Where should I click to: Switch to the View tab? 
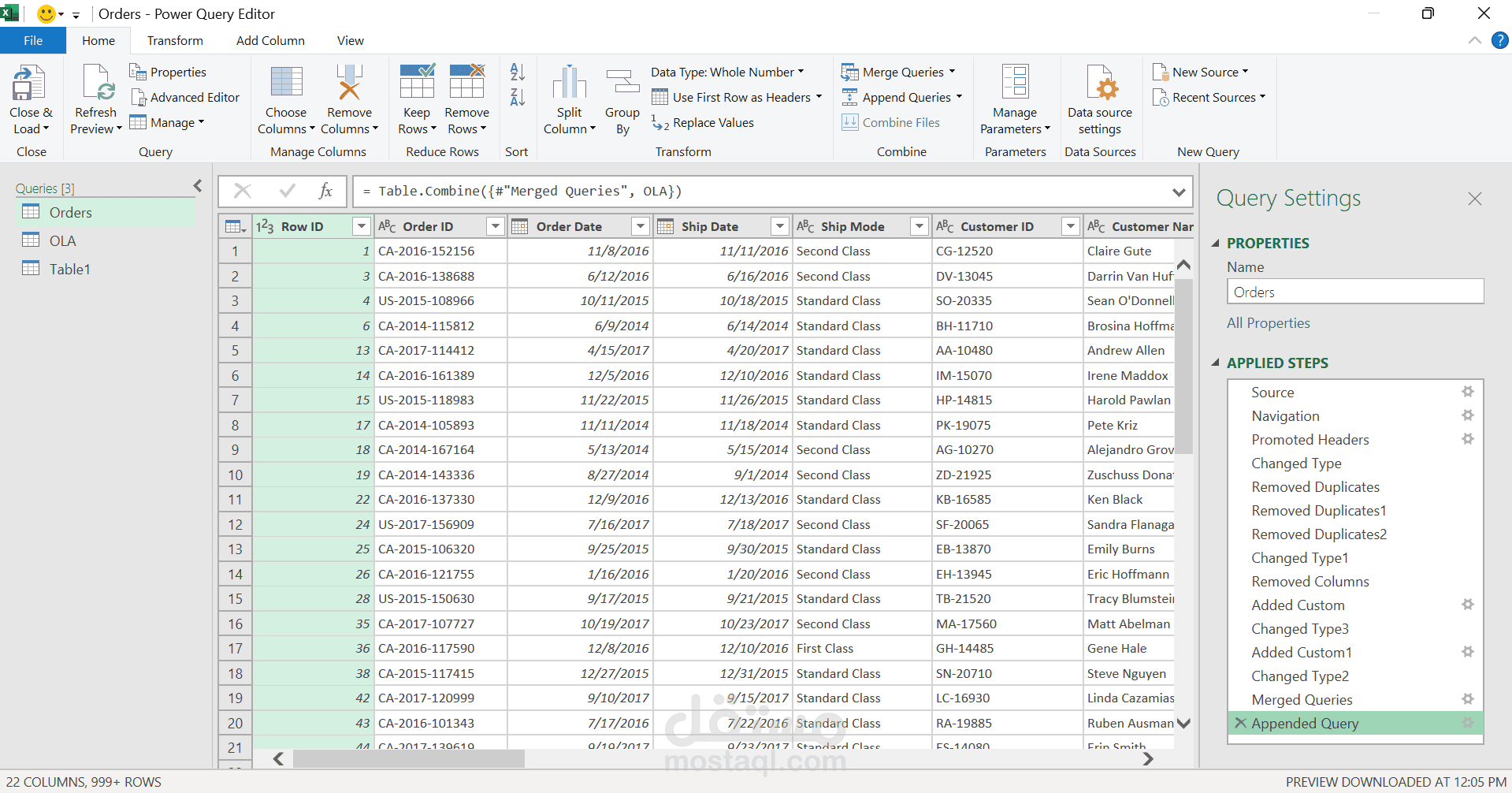tap(351, 40)
